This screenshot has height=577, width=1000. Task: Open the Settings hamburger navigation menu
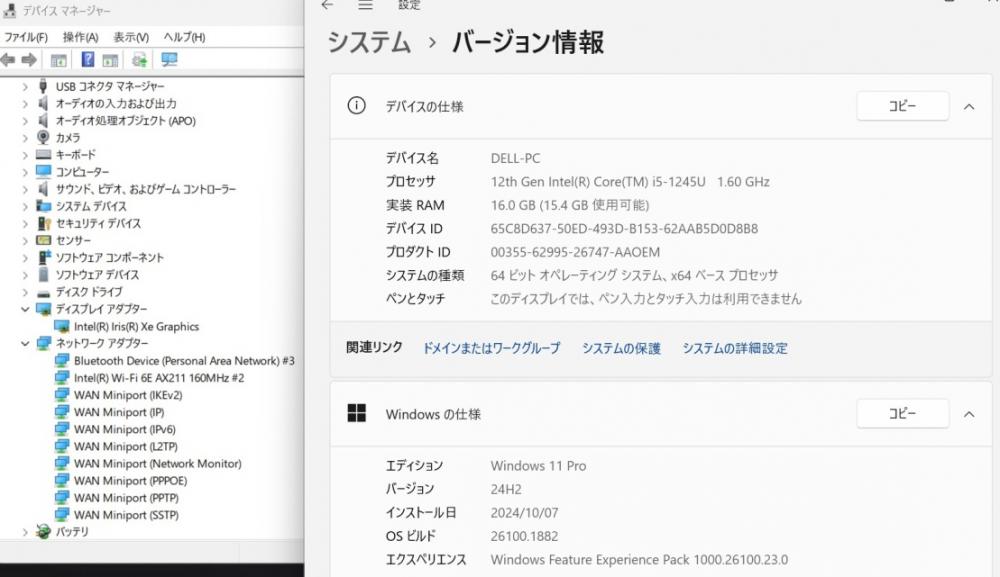point(365,5)
